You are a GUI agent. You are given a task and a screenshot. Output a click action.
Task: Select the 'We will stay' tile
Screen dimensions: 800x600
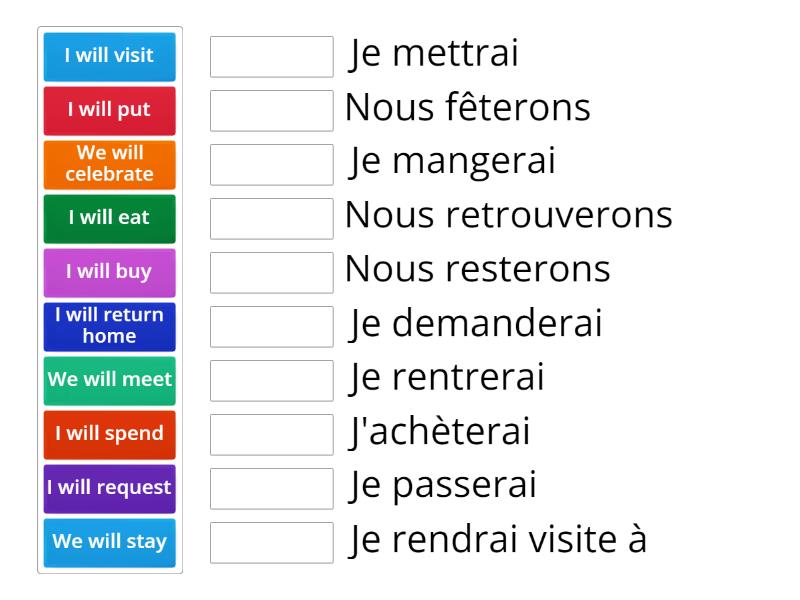[109, 542]
